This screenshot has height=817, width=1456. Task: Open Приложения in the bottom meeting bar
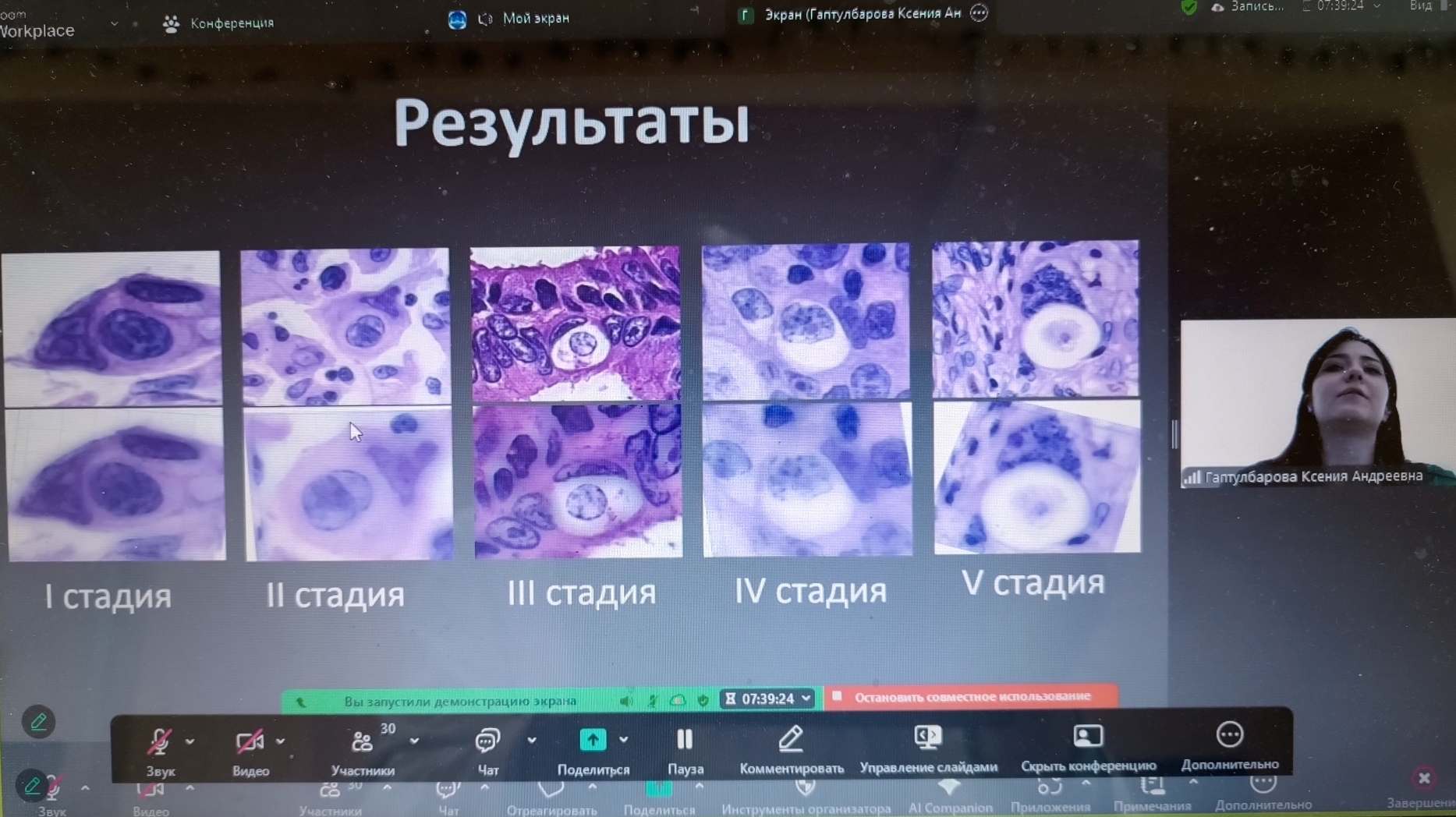[x=1050, y=797]
